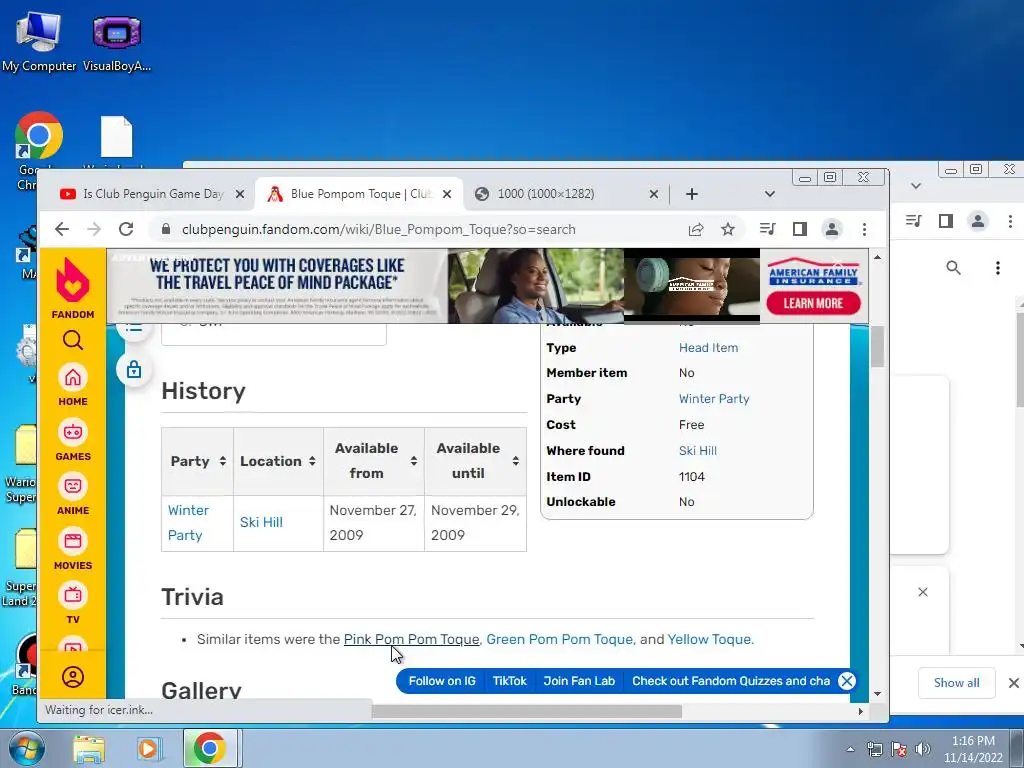Open the Yellow Toque link
The height and width of the screenshot is (768, 1024).
click(x=709, y=639)
